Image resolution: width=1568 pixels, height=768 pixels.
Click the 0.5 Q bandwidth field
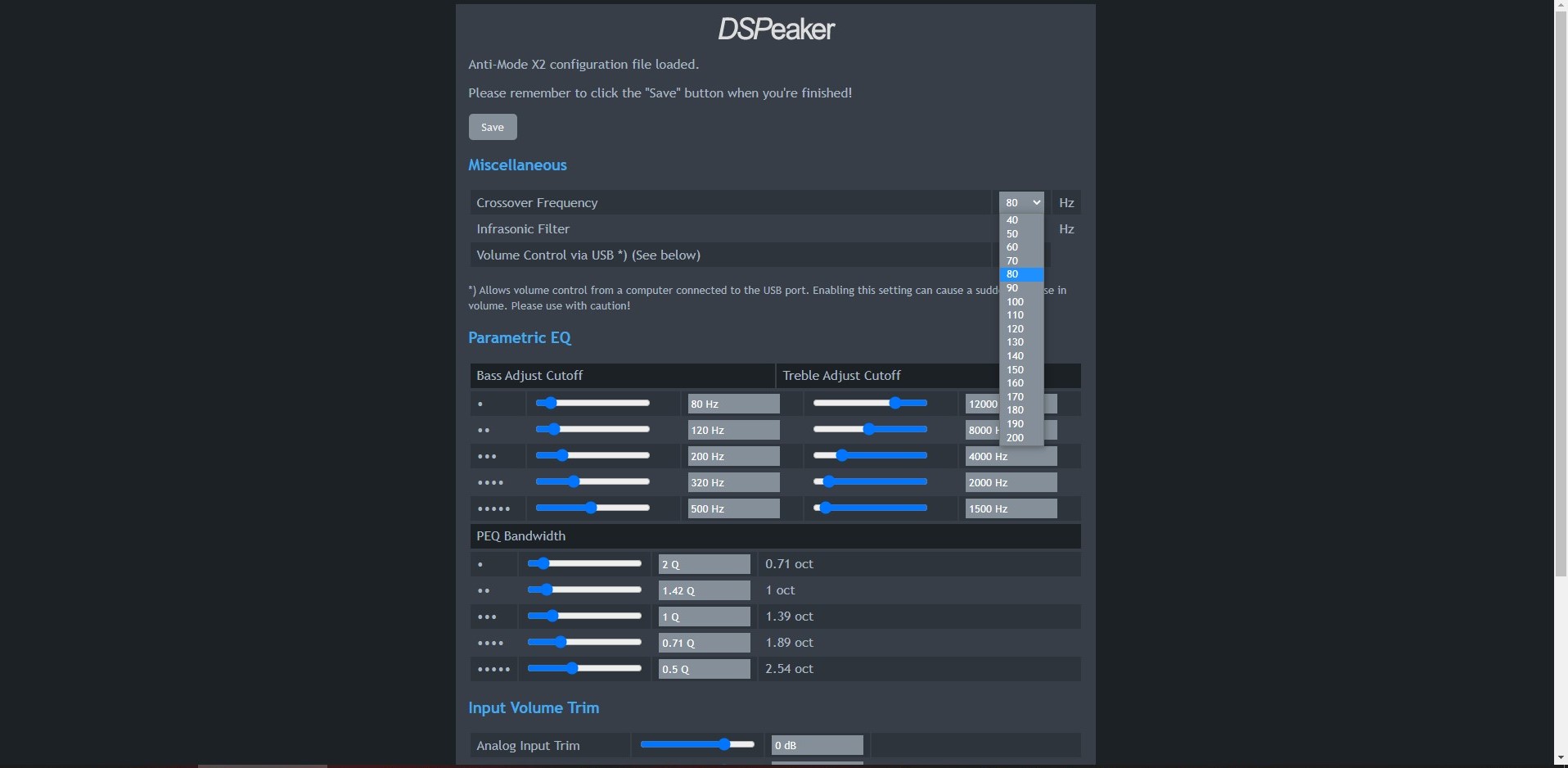(704, 669)
